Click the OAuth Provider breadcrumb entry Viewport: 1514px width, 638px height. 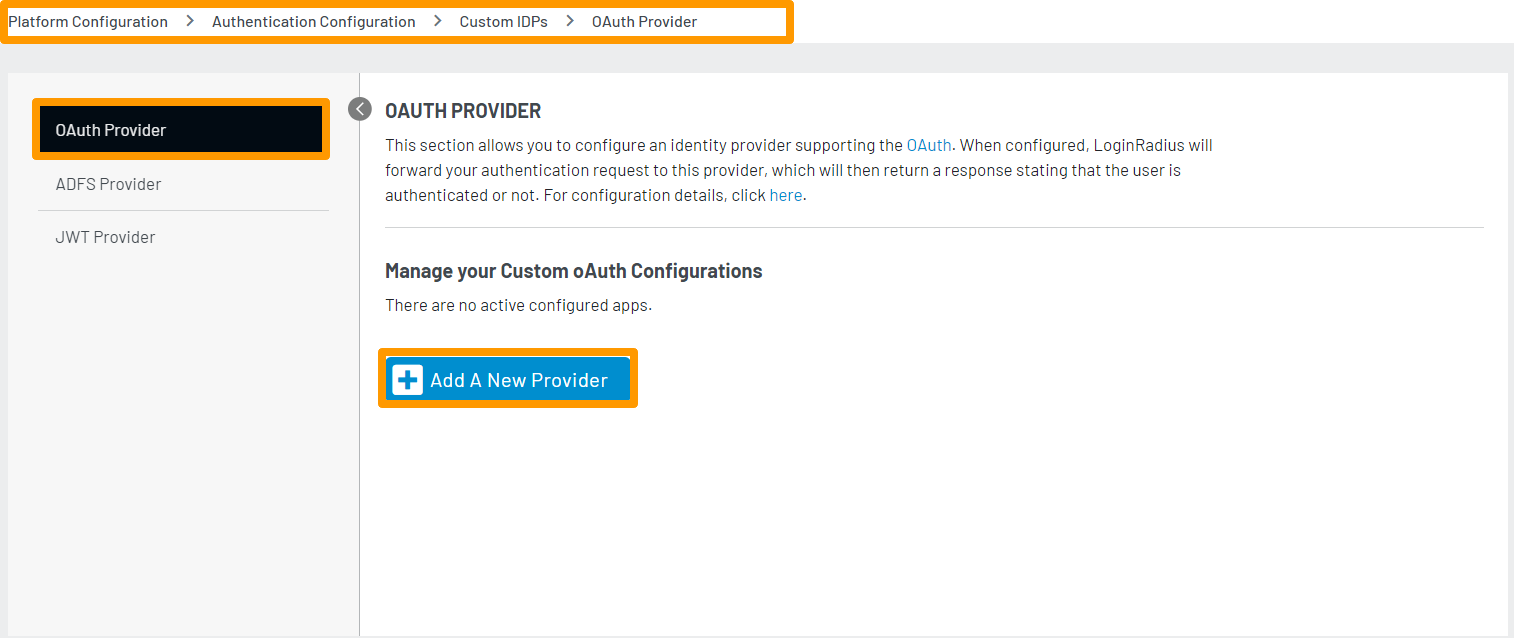[645, 21]
